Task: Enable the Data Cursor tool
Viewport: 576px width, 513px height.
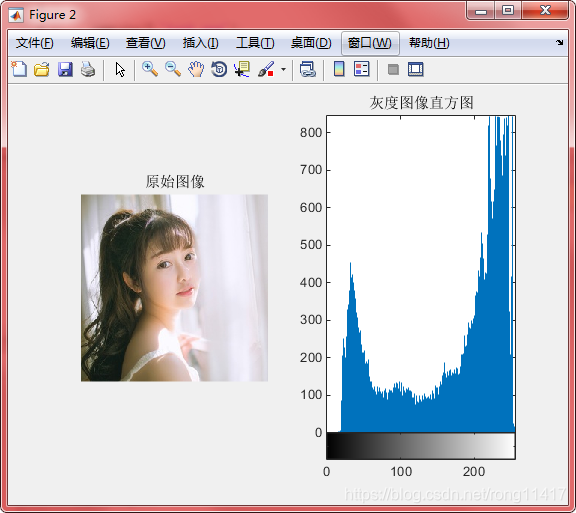Action: pos(242,69)
